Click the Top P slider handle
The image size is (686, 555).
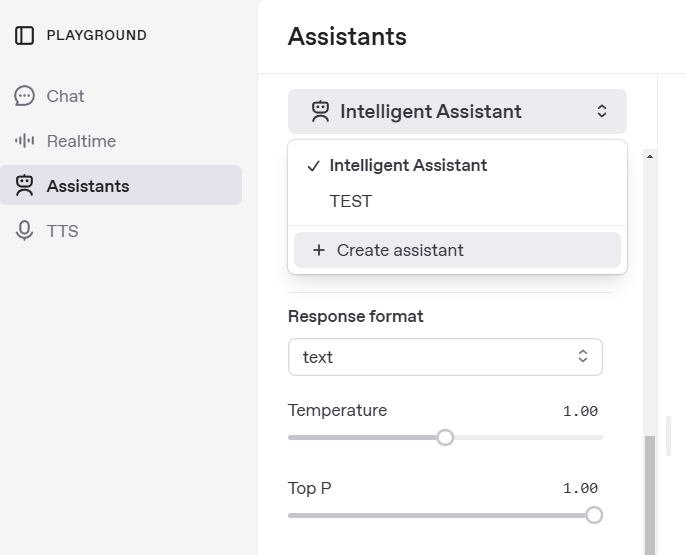[x=594, y=515]
